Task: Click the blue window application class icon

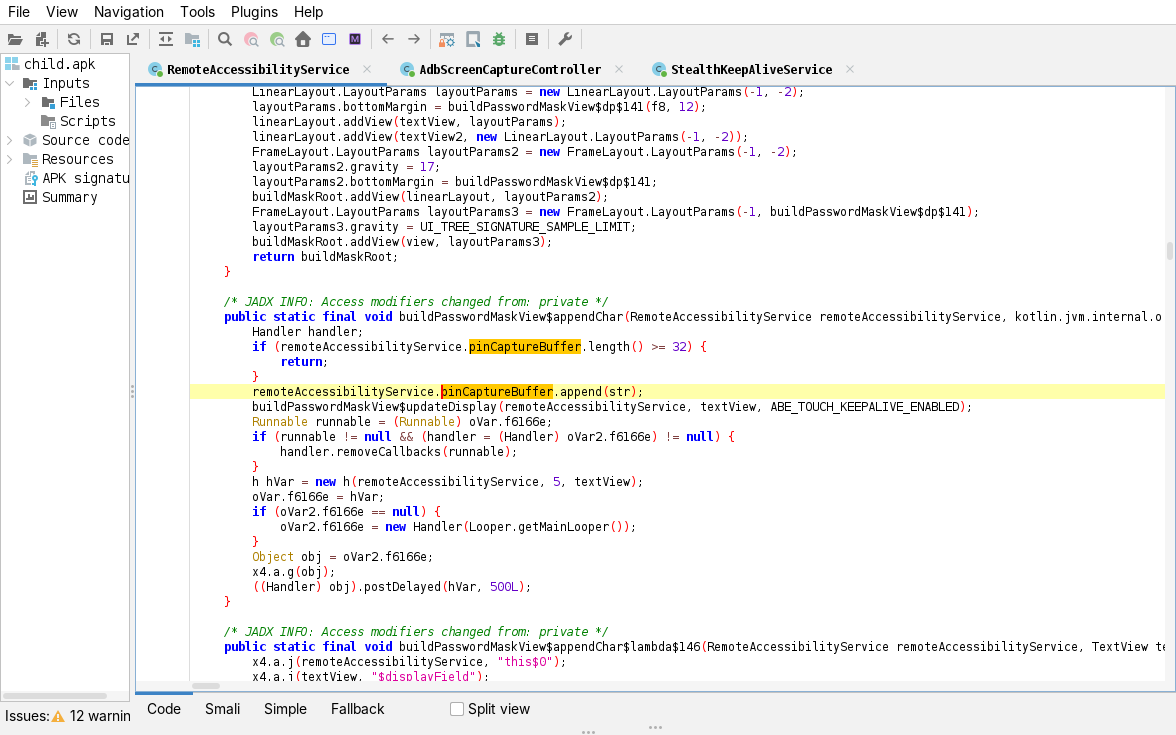Action: click(328, 39)
